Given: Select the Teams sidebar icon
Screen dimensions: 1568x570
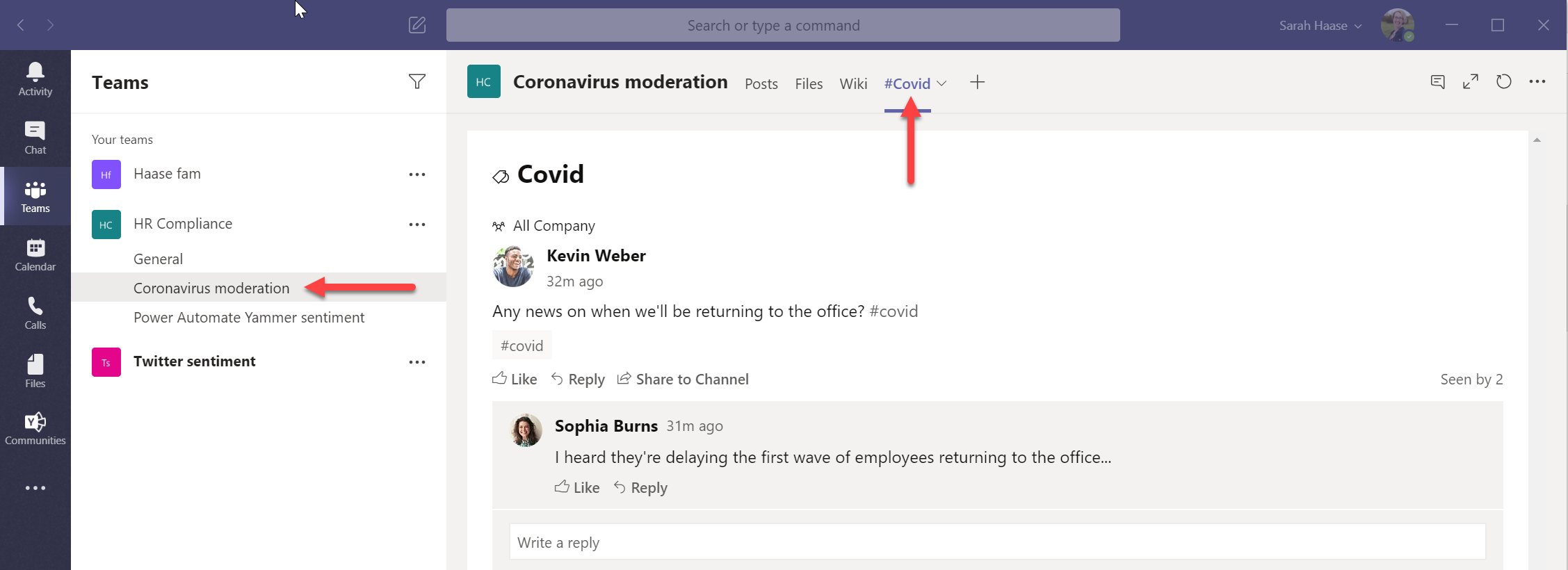Looking at the screenshot, I should point(35,196).
